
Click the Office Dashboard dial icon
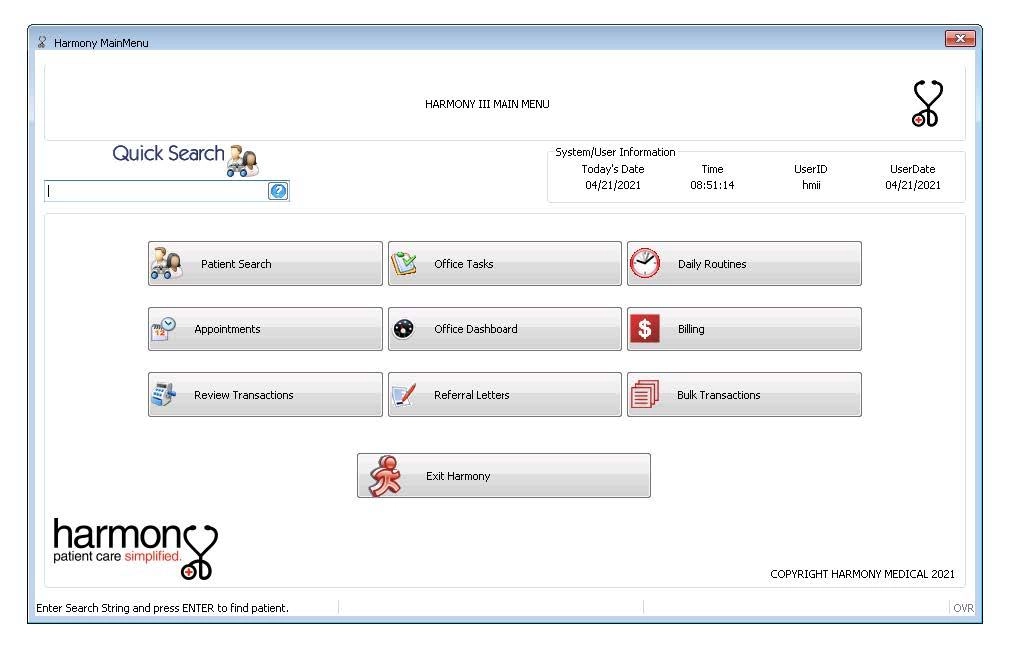point(401,328)
